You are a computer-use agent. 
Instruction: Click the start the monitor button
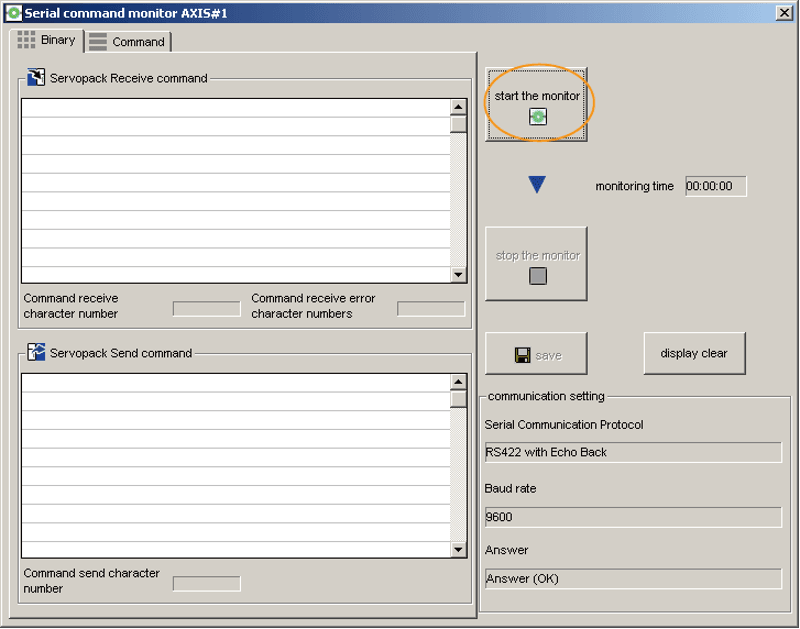(x=537, y=105)
